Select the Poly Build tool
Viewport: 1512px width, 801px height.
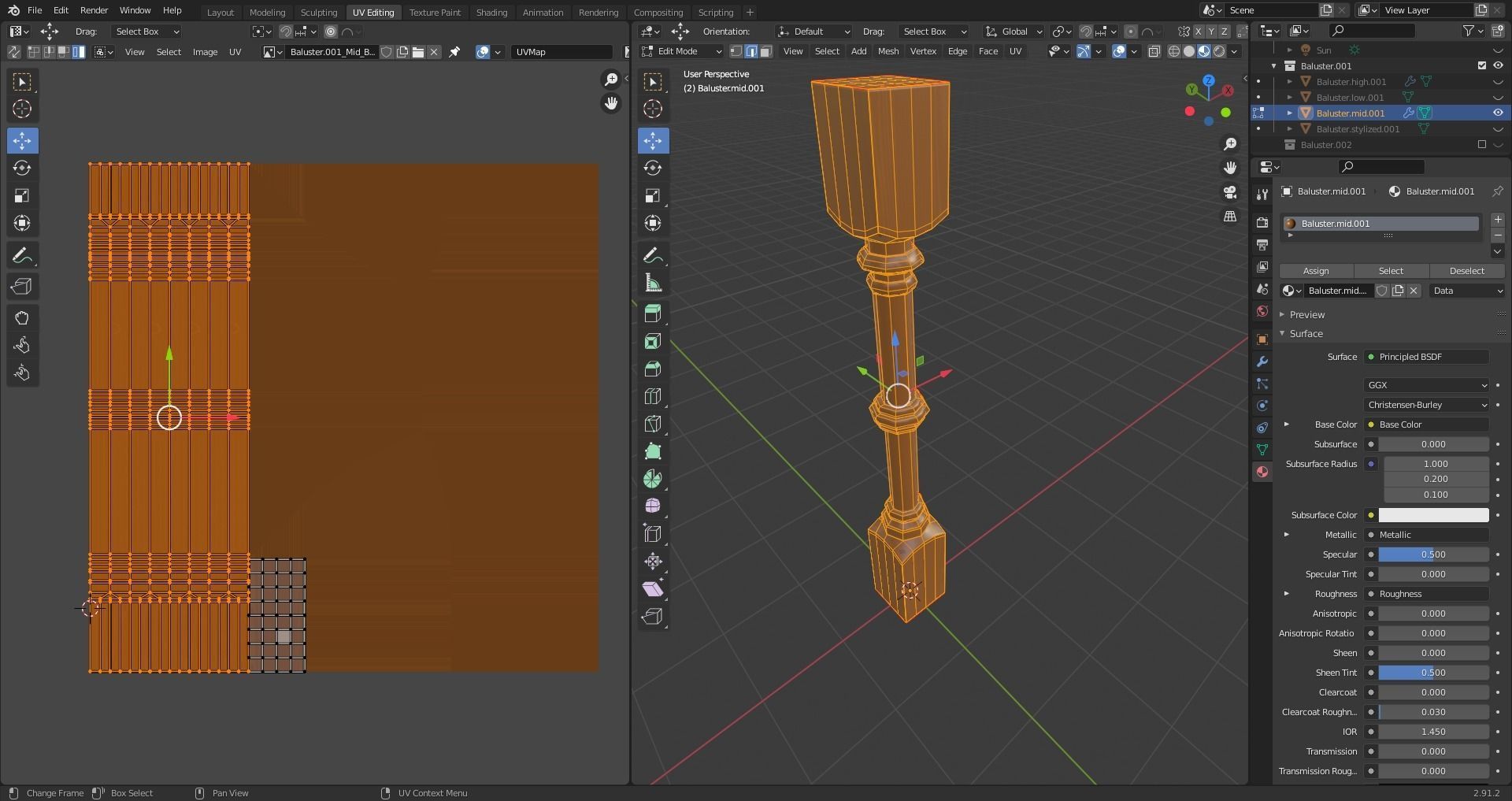[x=653, y=451]
